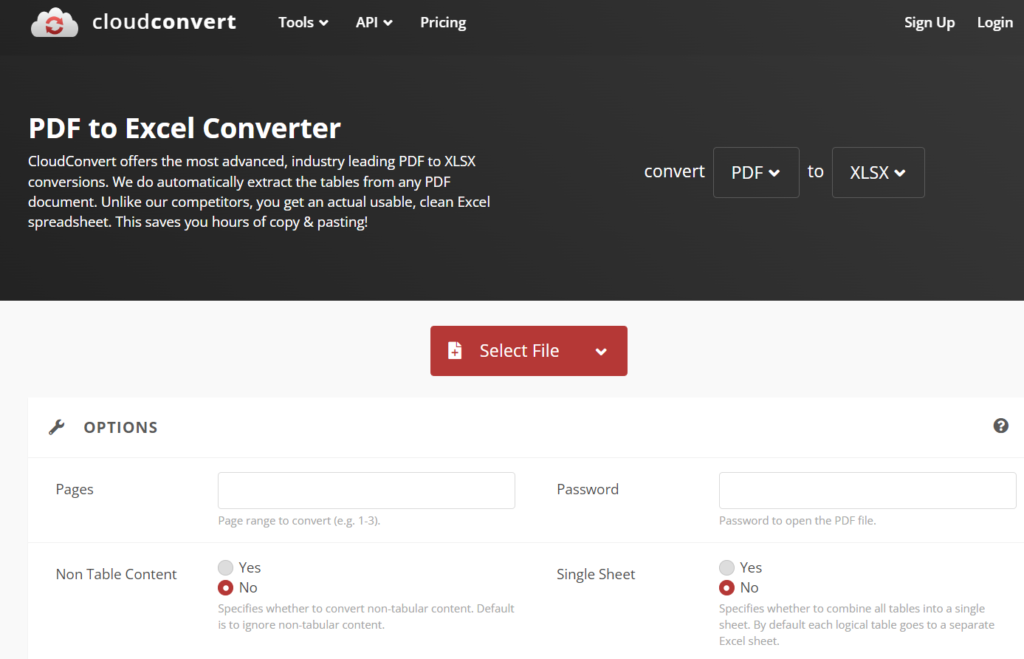Image resolution: width=1024 pixels, height=659 pixels.
Task: Open the Tools menu
Action: click(302, 22)
